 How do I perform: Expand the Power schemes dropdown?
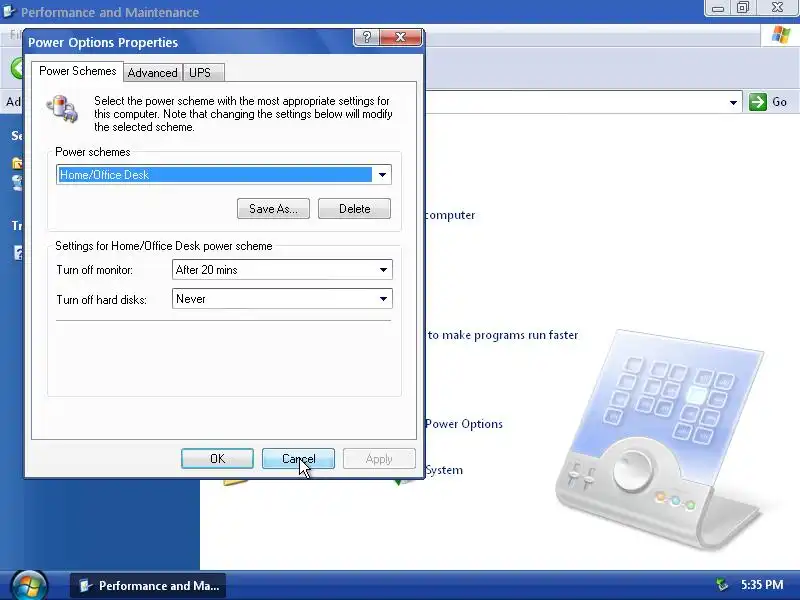(382, 174)
